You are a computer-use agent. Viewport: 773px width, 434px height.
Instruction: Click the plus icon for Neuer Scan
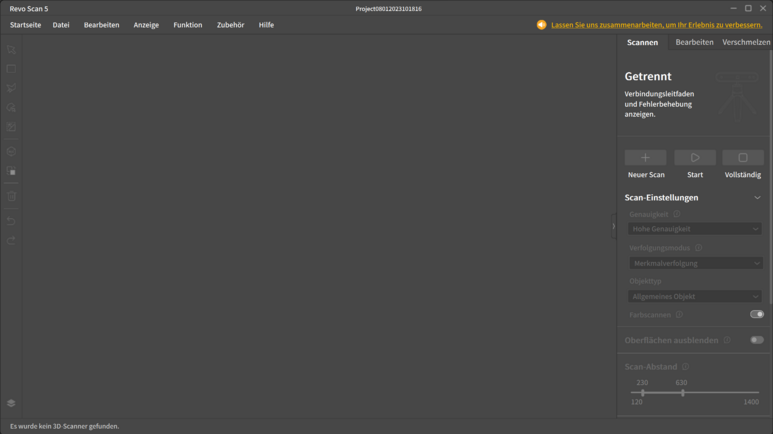coord(645,158)
